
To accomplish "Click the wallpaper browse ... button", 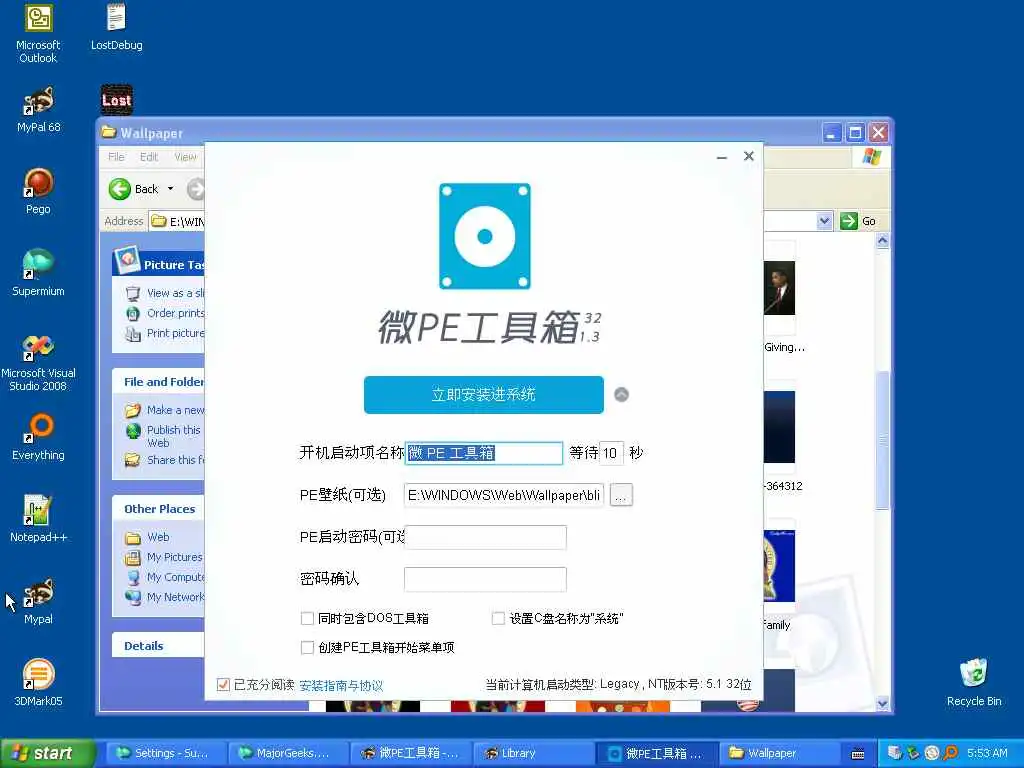I will [x=621, y=496].
